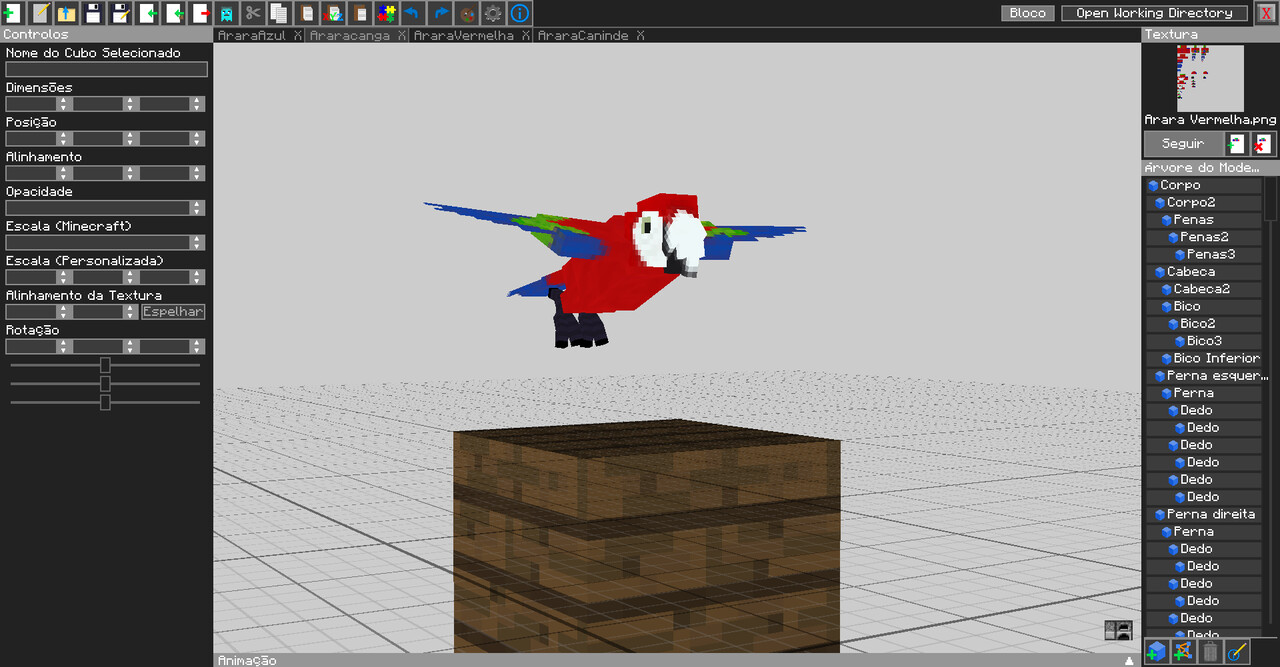Click the Remove Texture red X icon
Viewport: 1280px width, 667px height.
click(x=1263, y=144)
